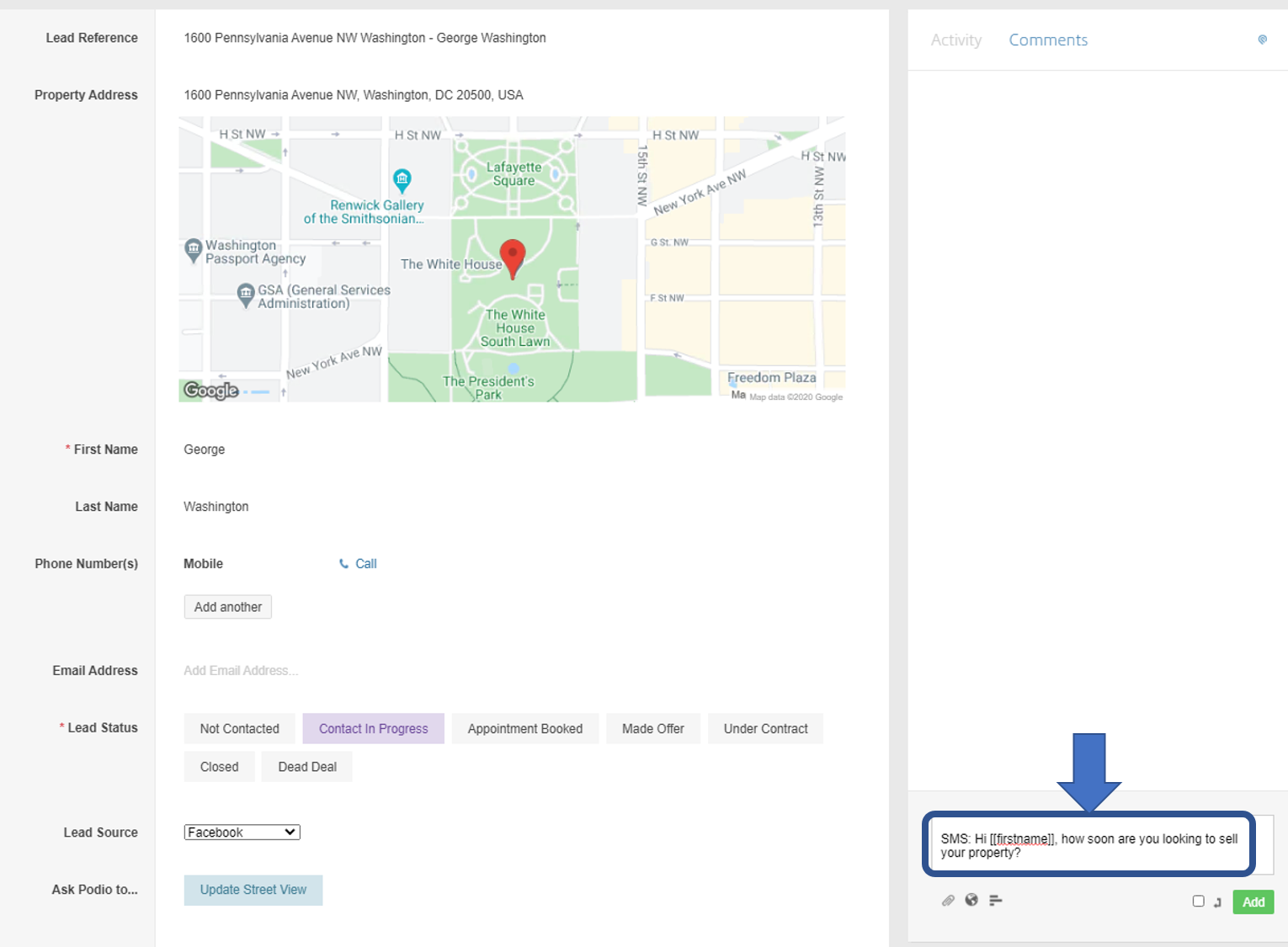This screenshot has height=947, width=1288.
Task: Select the Appointment Booked lead status
Action: pos(524,729)
